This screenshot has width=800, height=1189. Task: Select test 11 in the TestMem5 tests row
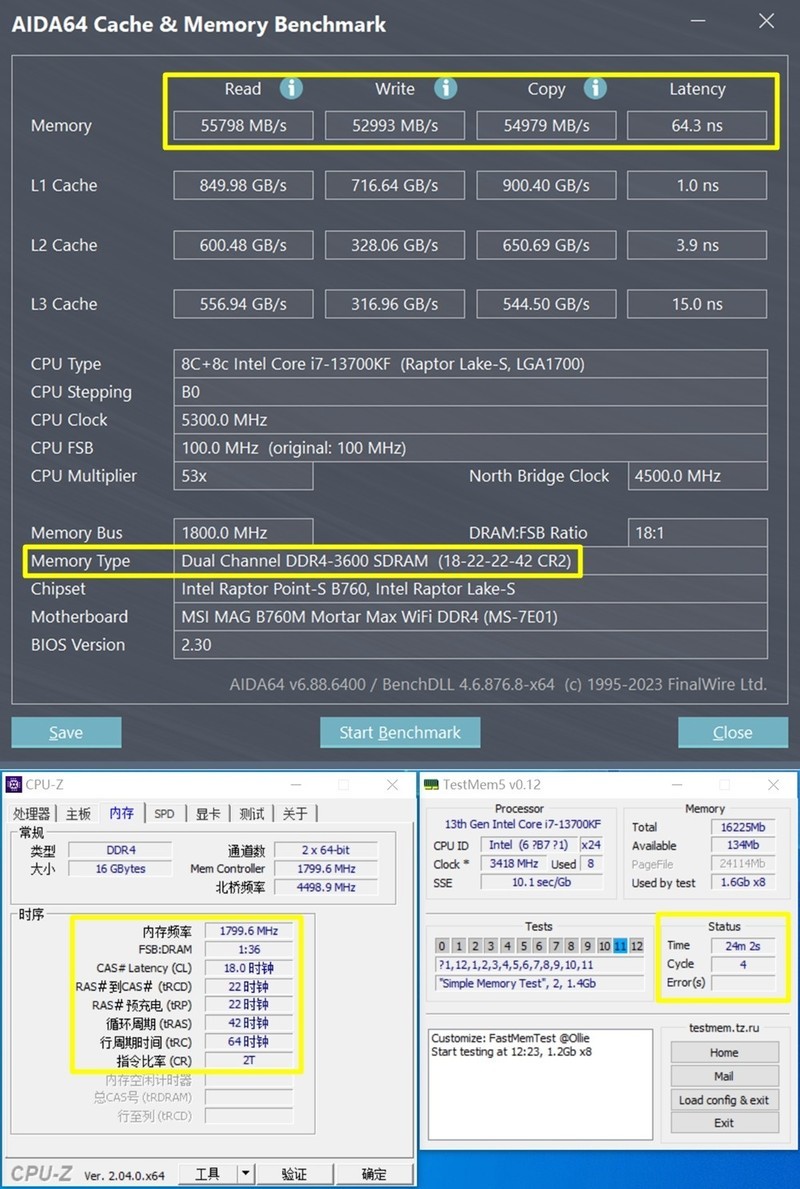(618, 945)
